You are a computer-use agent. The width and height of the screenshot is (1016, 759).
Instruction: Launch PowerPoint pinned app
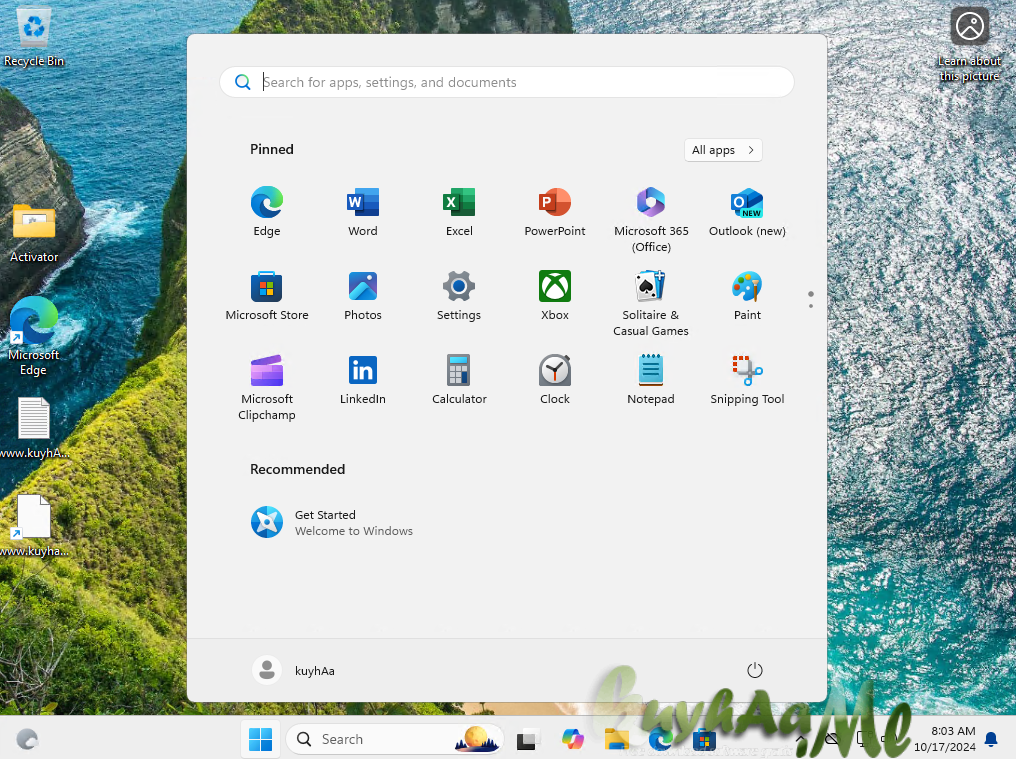click(x=555, y=212)
